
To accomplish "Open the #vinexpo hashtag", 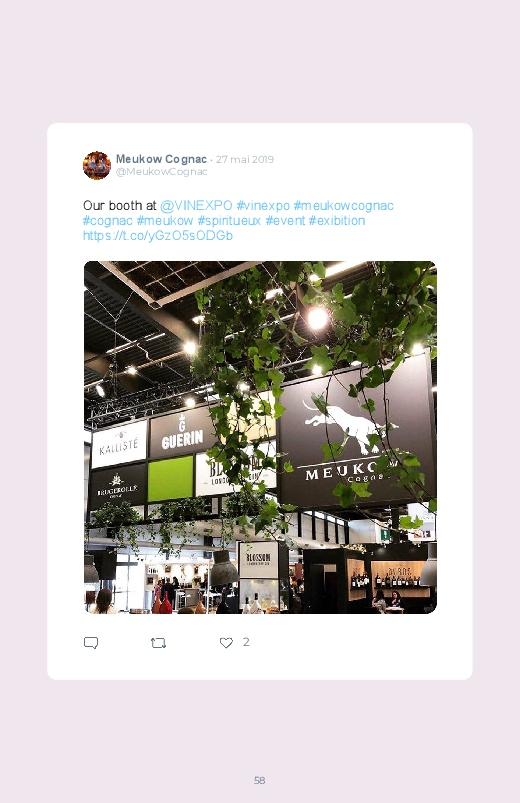I will [263, 206].
